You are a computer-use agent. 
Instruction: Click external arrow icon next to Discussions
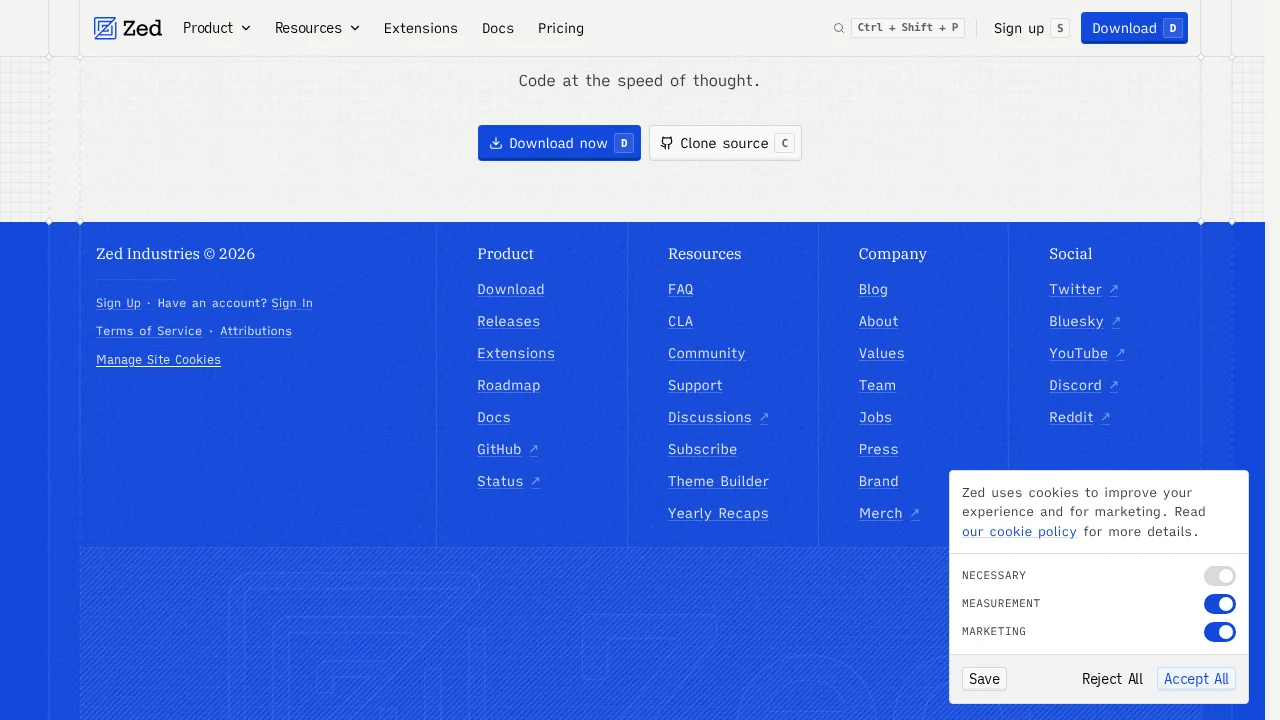click(x=764, y=418)
